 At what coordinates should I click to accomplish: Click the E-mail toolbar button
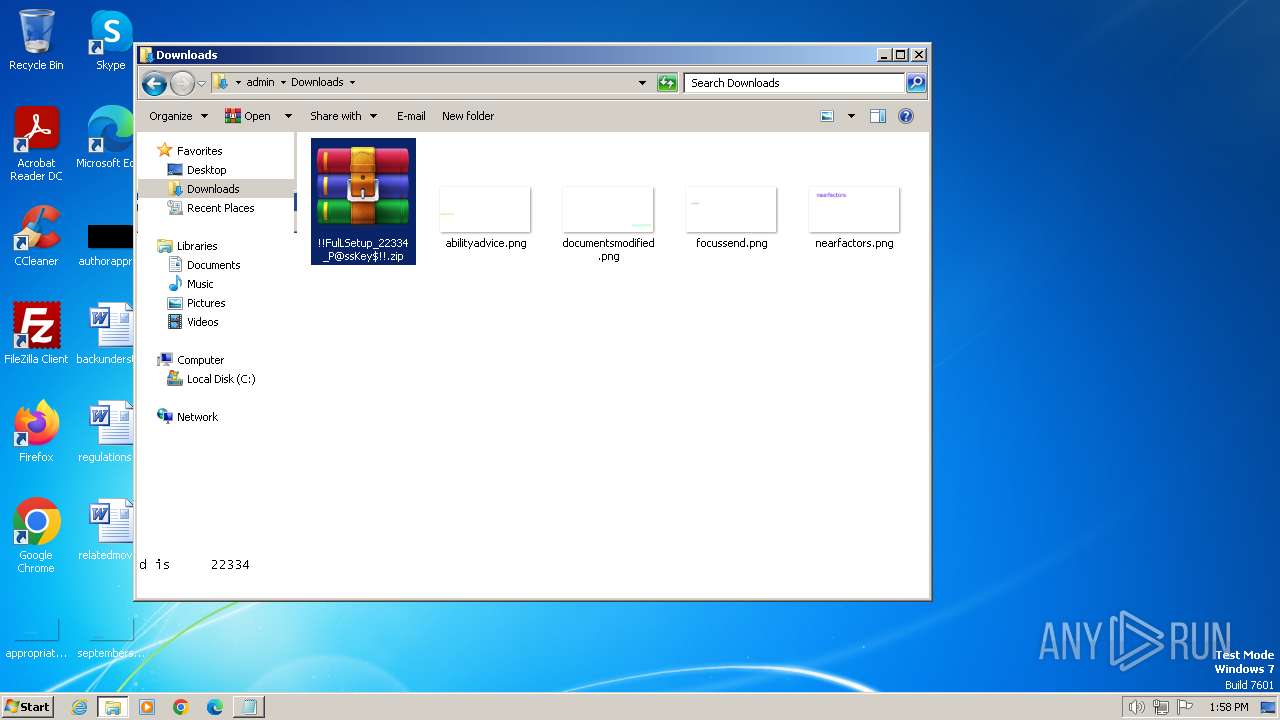[x=411, y=116]
